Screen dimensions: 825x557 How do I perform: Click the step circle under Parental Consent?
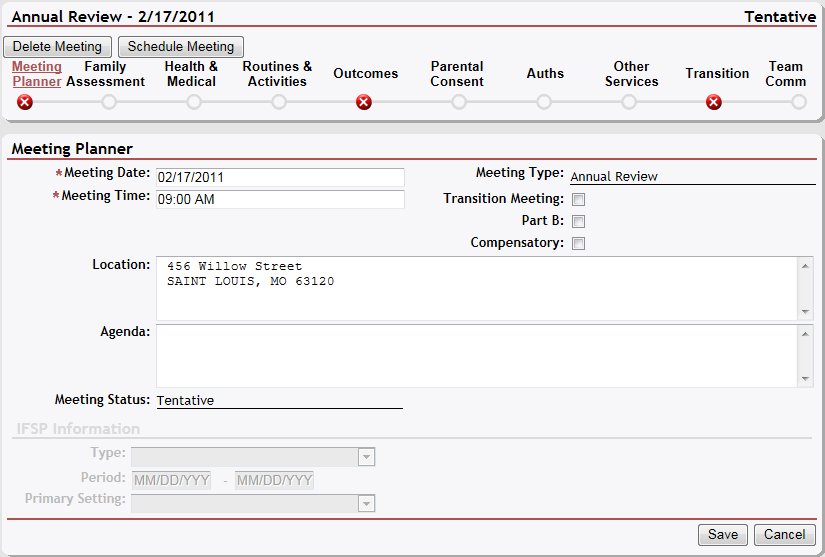(x=459, y=102)
